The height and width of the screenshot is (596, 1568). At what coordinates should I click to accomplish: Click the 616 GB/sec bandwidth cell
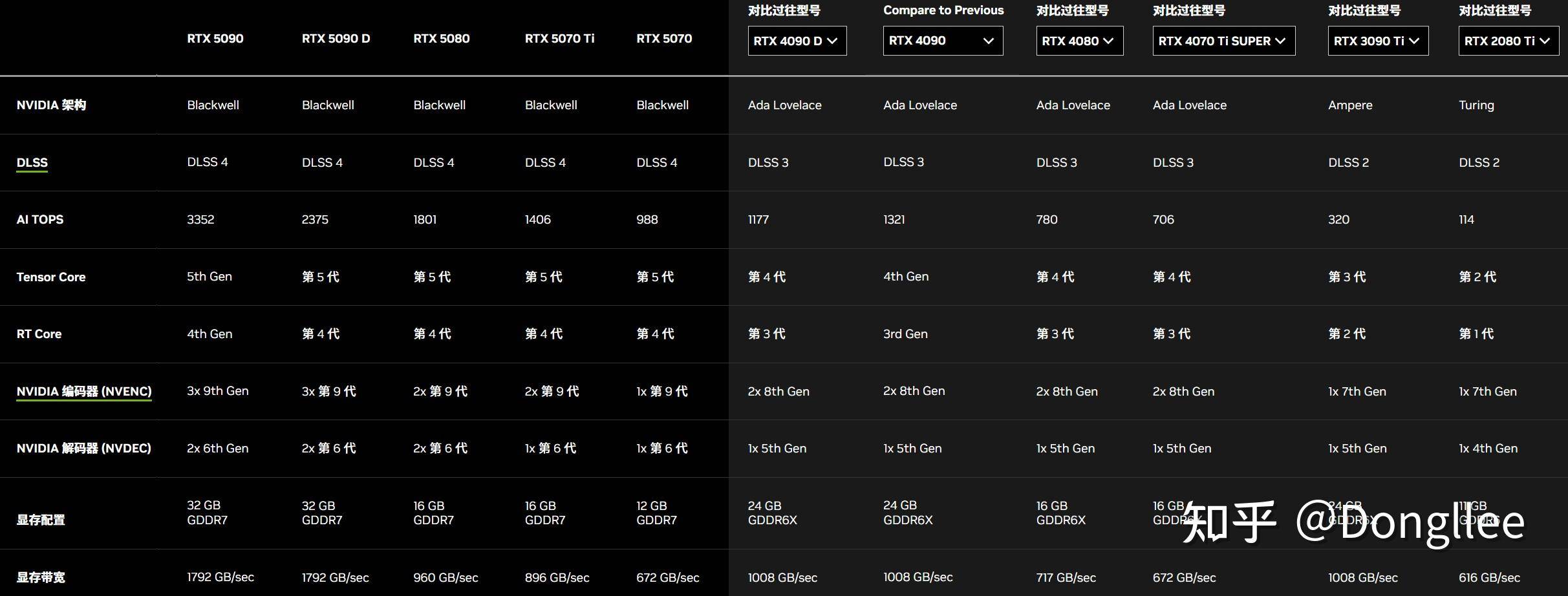(x=1489, y=578)
